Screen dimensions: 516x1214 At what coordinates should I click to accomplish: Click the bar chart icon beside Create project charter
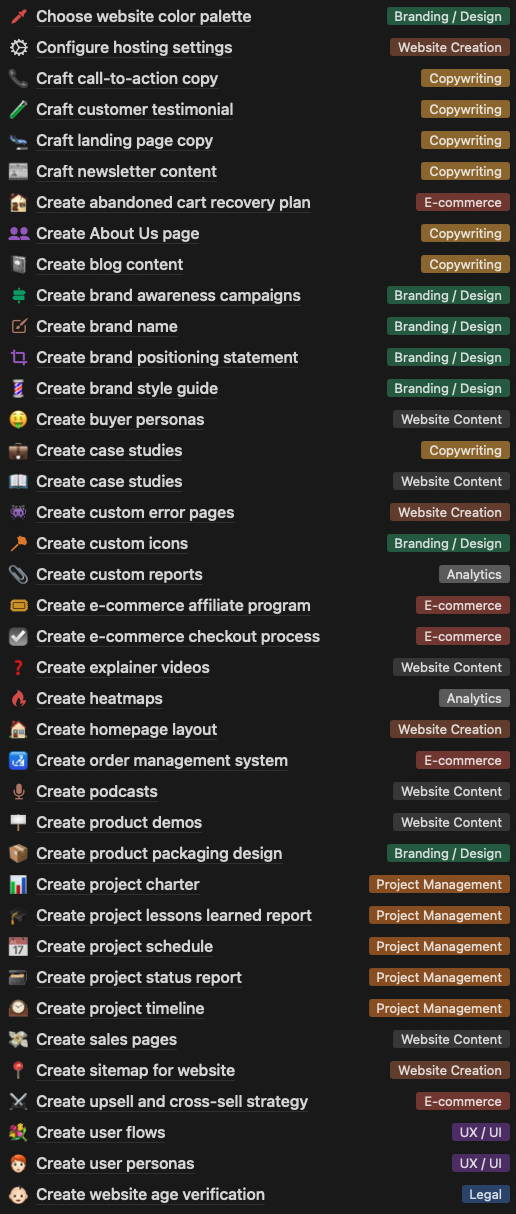[18, 884]
